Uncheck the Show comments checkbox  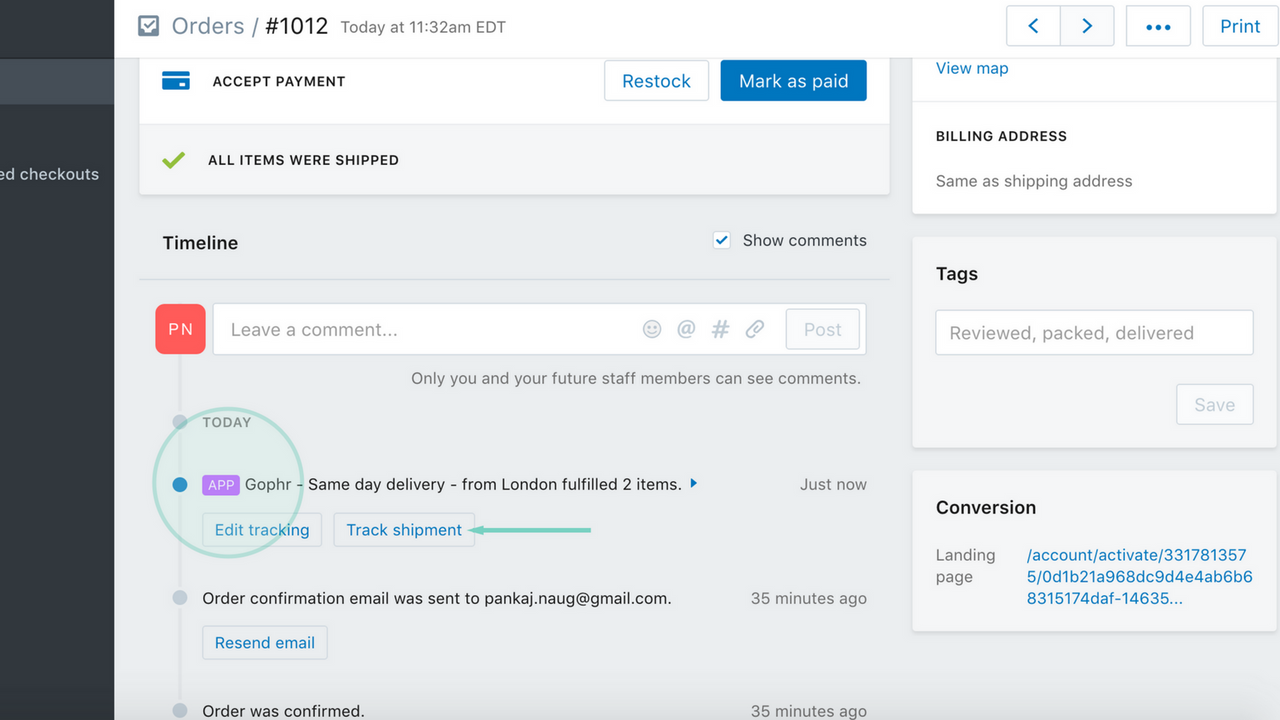(721, 240)
